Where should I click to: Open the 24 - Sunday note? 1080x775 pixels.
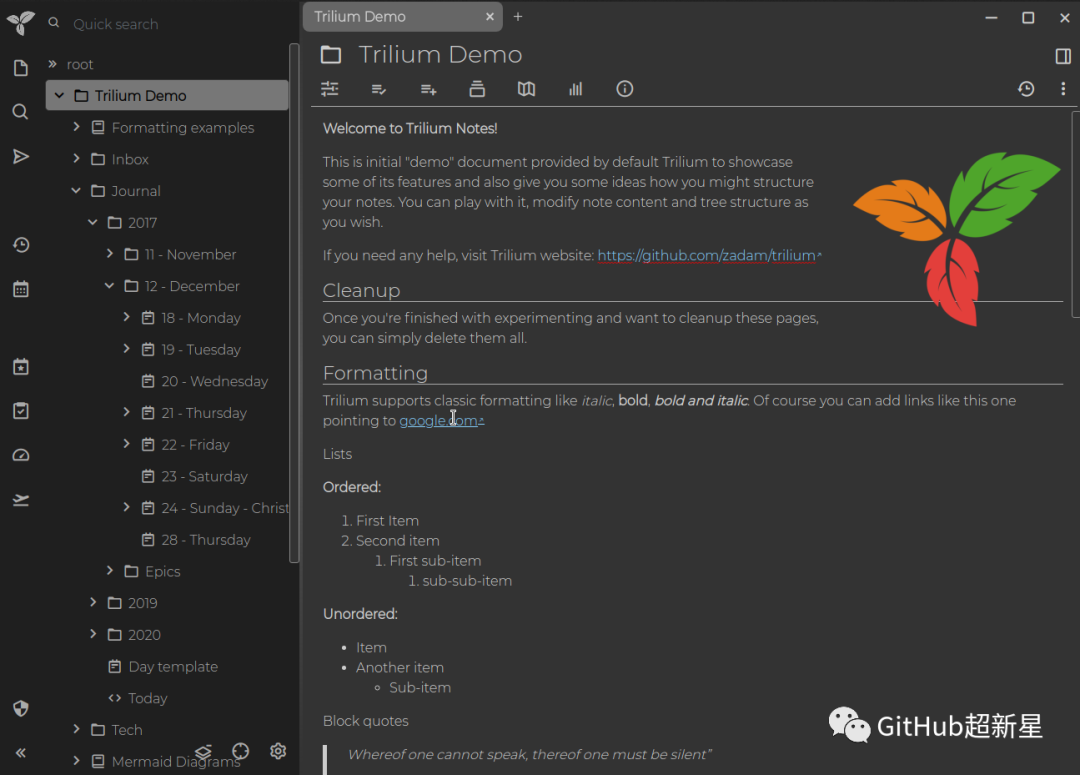pyautogui.click(x=225, y=508)
